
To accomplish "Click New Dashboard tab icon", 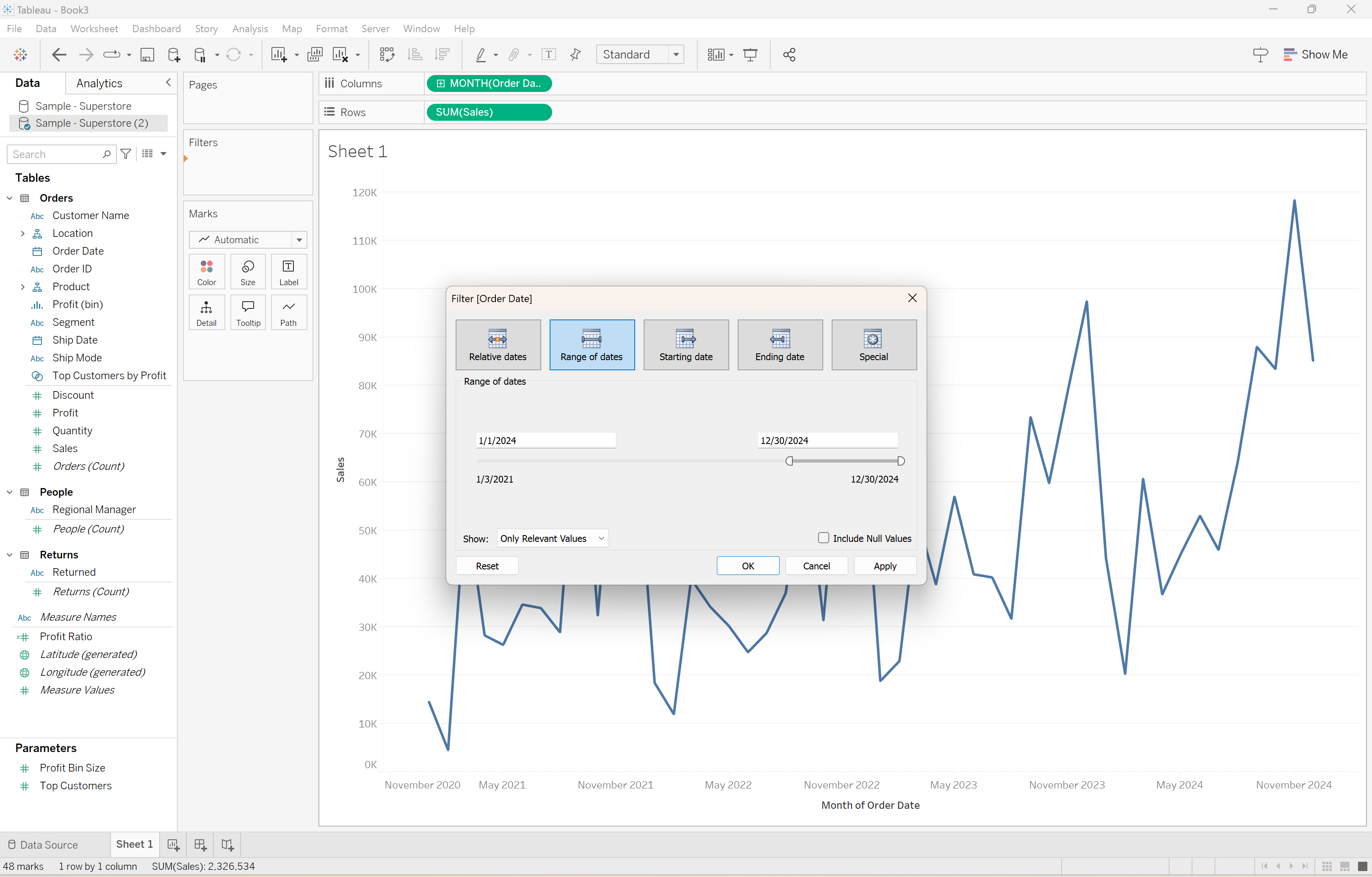I will (x=200, y=844).
